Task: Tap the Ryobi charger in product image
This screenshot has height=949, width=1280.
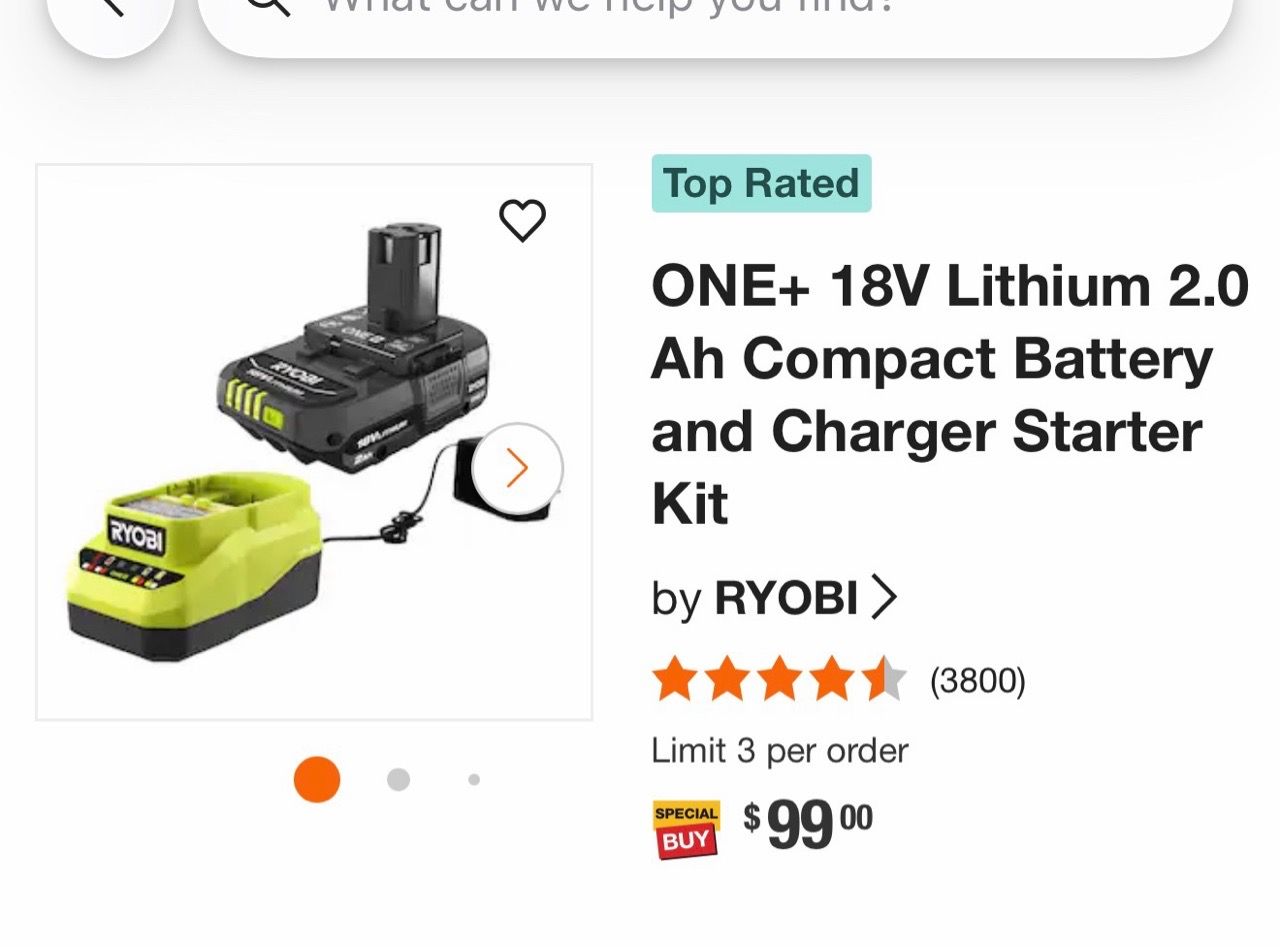Action: pyautogui.click(x=193, y=565)
